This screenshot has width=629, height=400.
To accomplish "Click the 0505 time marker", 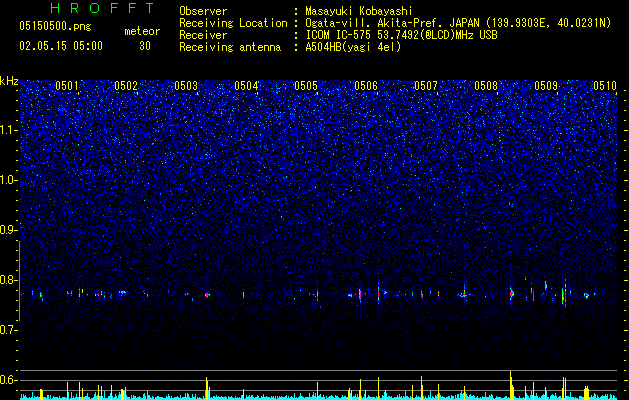I will [306, 86].
